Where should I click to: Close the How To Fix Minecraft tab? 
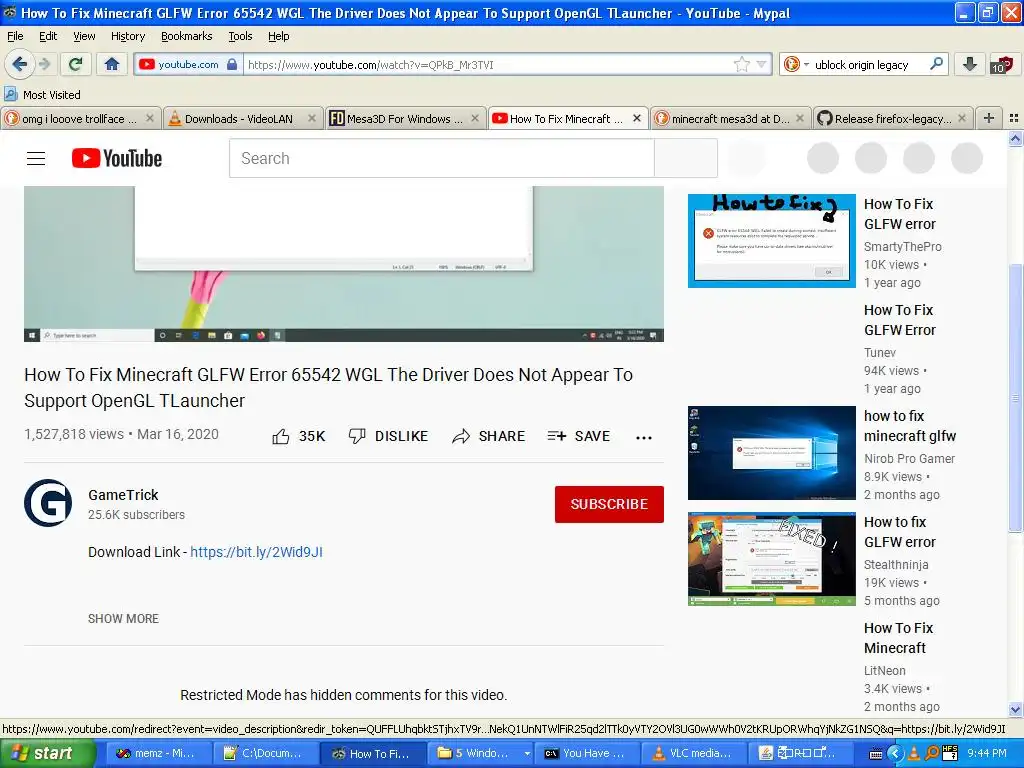[x=637, y=118]
